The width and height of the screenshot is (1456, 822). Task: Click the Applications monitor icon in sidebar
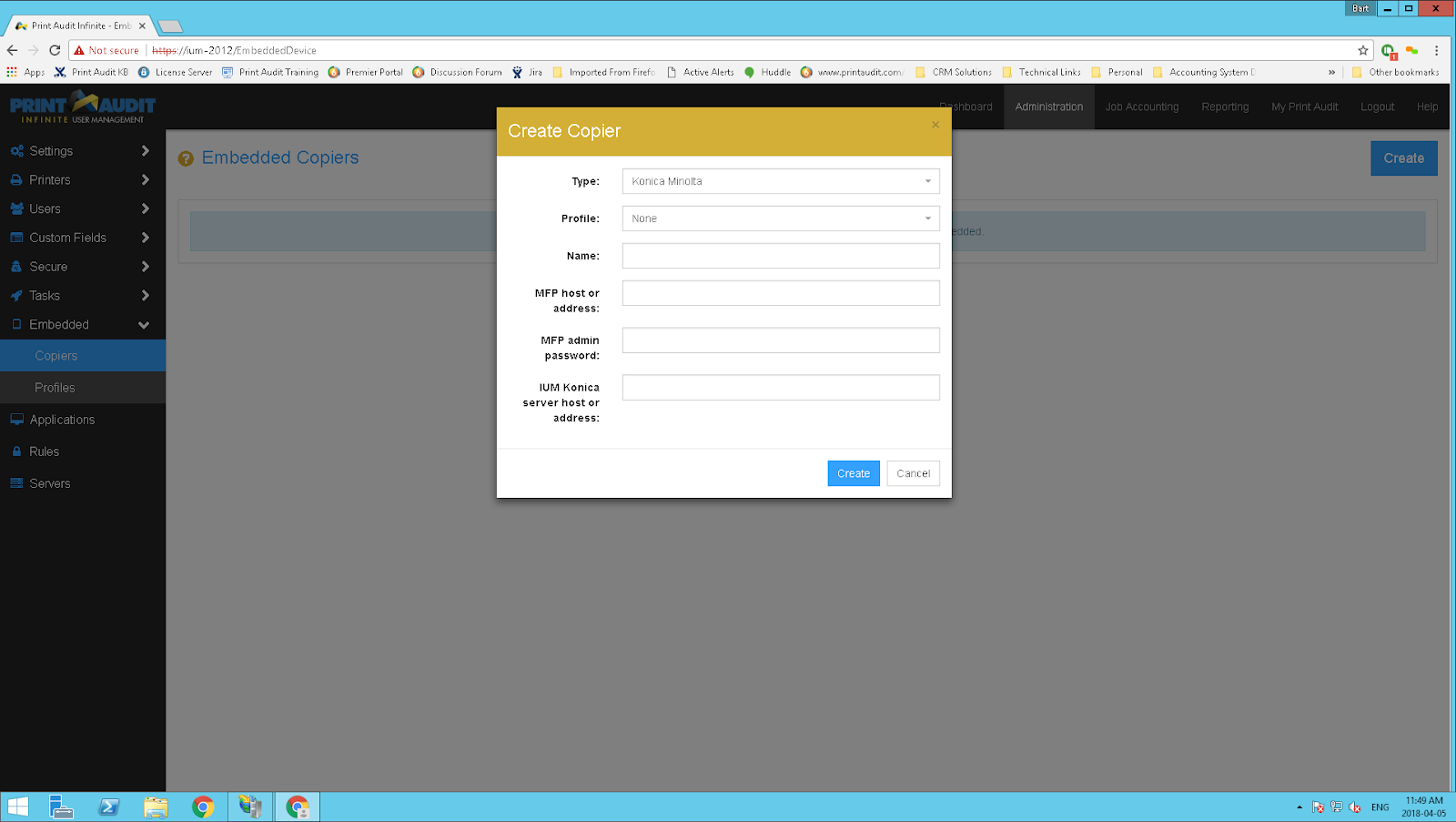[x=16, y=420]
